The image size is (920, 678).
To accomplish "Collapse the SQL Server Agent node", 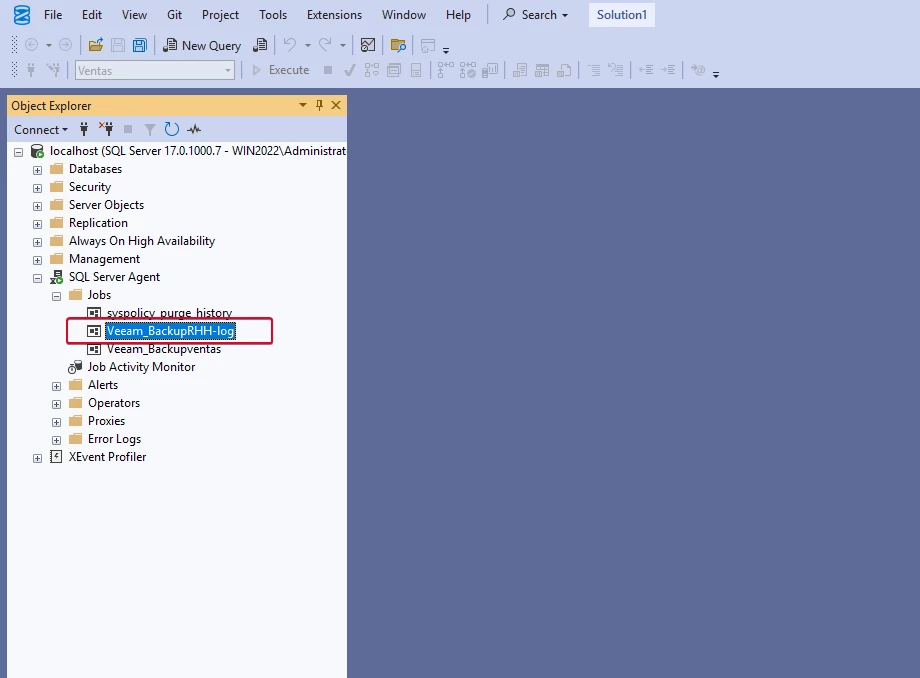I will (x=38, y=279).
